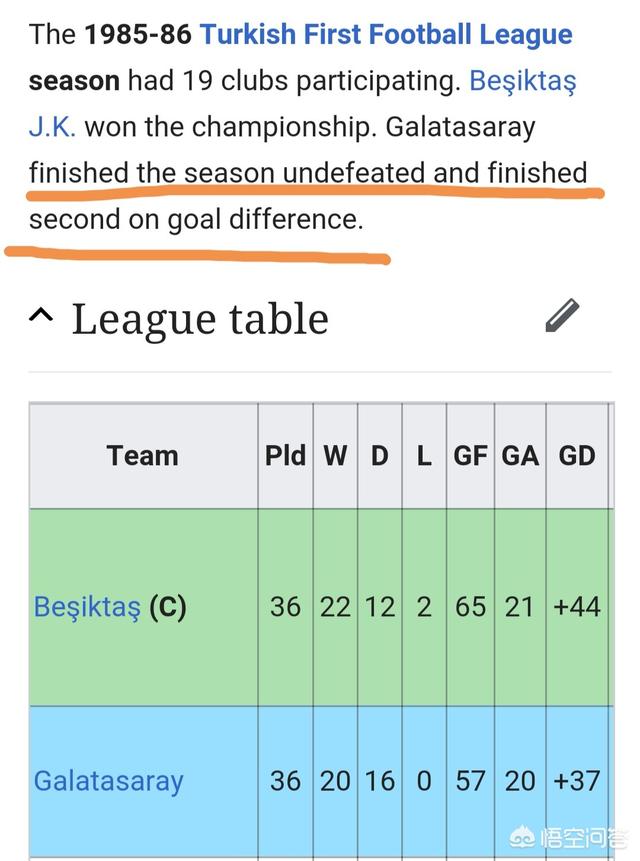Image resolution: width=640 pixels, height=861 pixels.
Task: Click Beşiktaş's 65 goals for cell
Action: pyautogui.click(x=470, y=607)
